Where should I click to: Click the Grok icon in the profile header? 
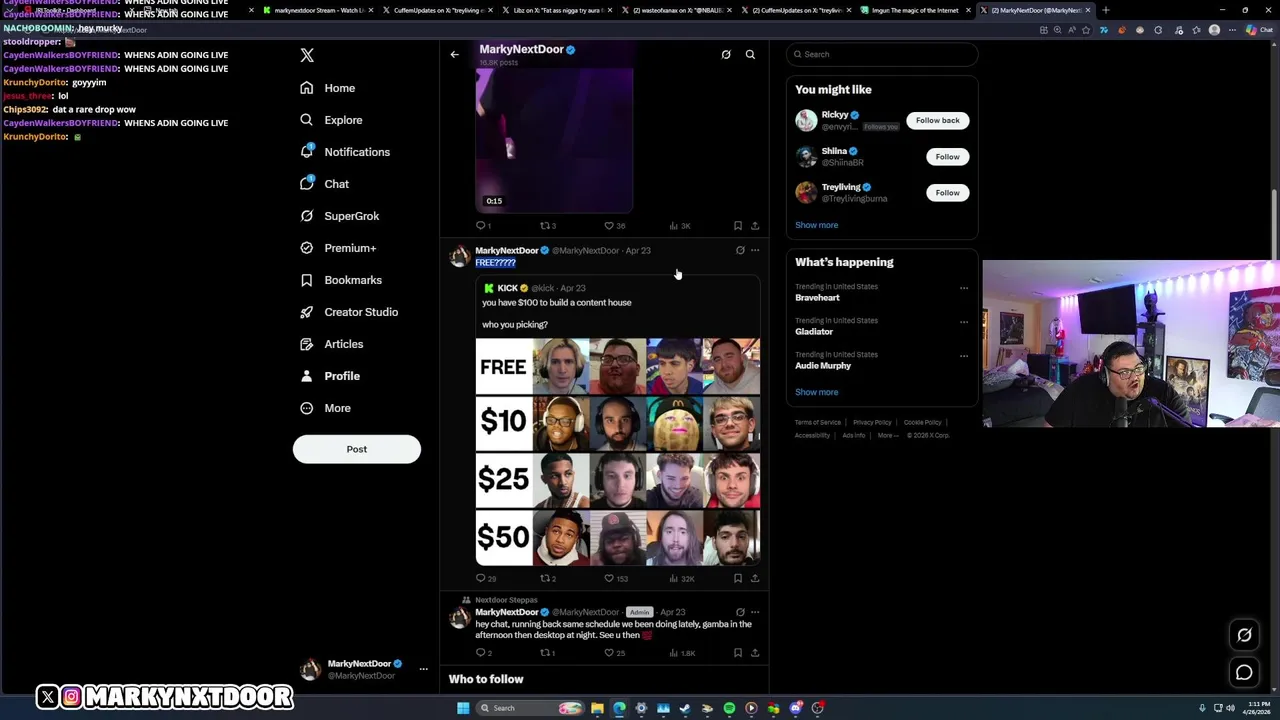pyautogui.click(x=726, y=54)
